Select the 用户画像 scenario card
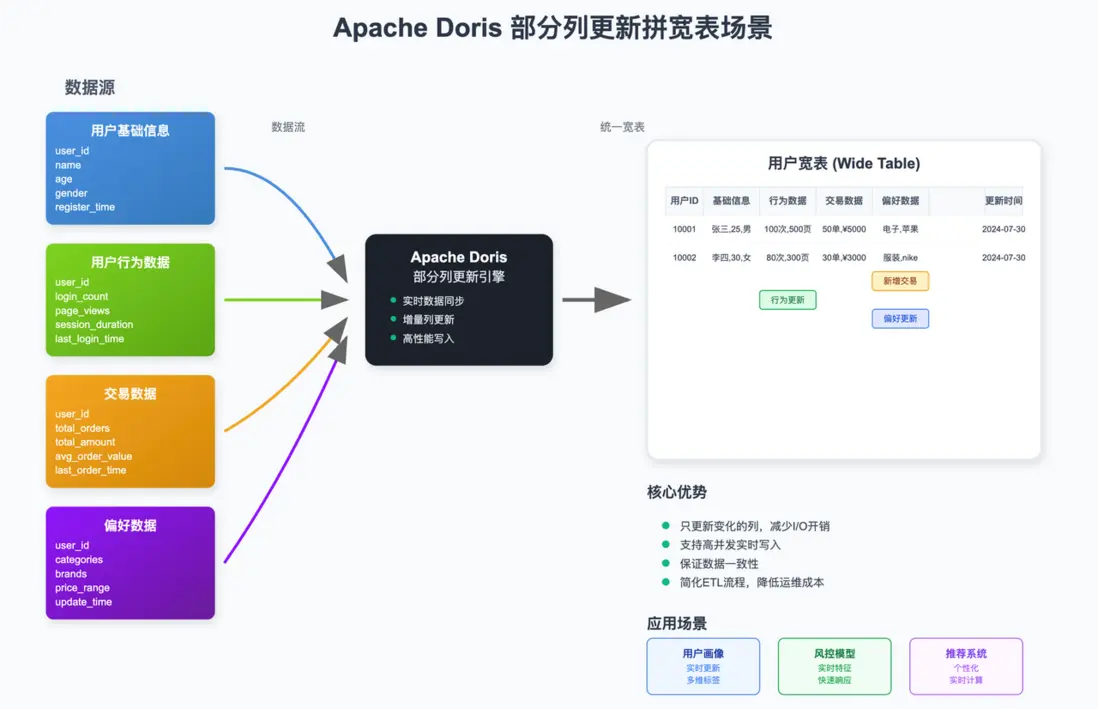 point(703,666)
